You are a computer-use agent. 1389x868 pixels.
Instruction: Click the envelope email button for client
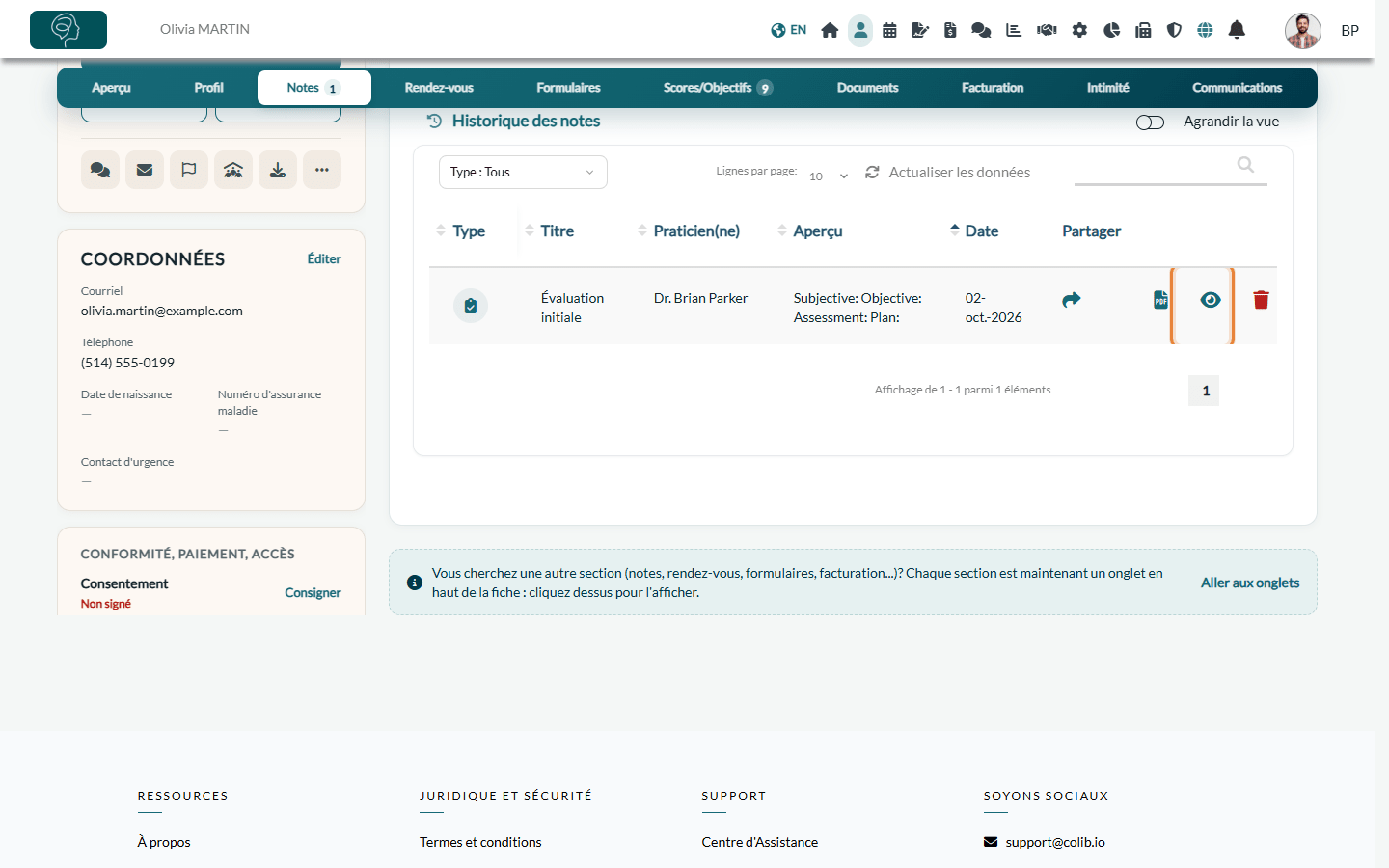point(145,170)
